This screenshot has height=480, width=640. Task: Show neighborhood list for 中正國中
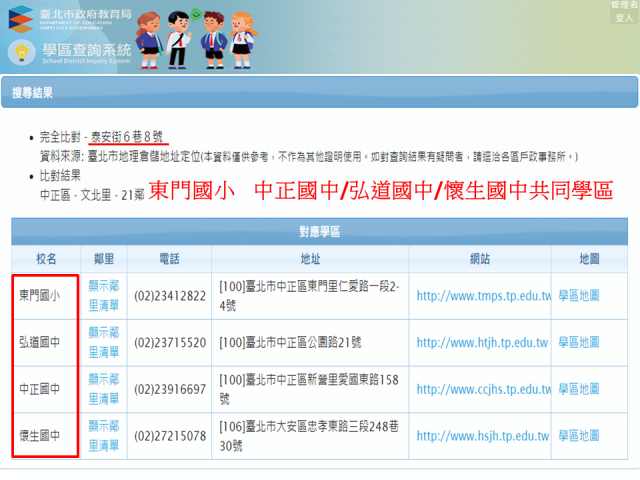104,388
